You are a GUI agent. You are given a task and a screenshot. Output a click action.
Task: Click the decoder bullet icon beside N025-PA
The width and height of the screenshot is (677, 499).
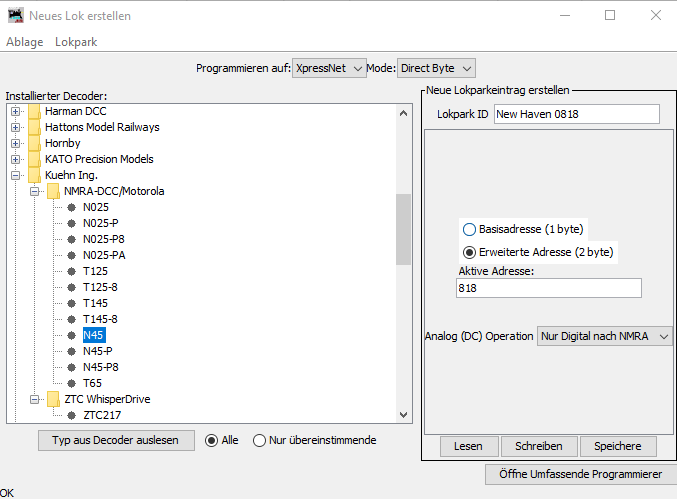[72, 255]
